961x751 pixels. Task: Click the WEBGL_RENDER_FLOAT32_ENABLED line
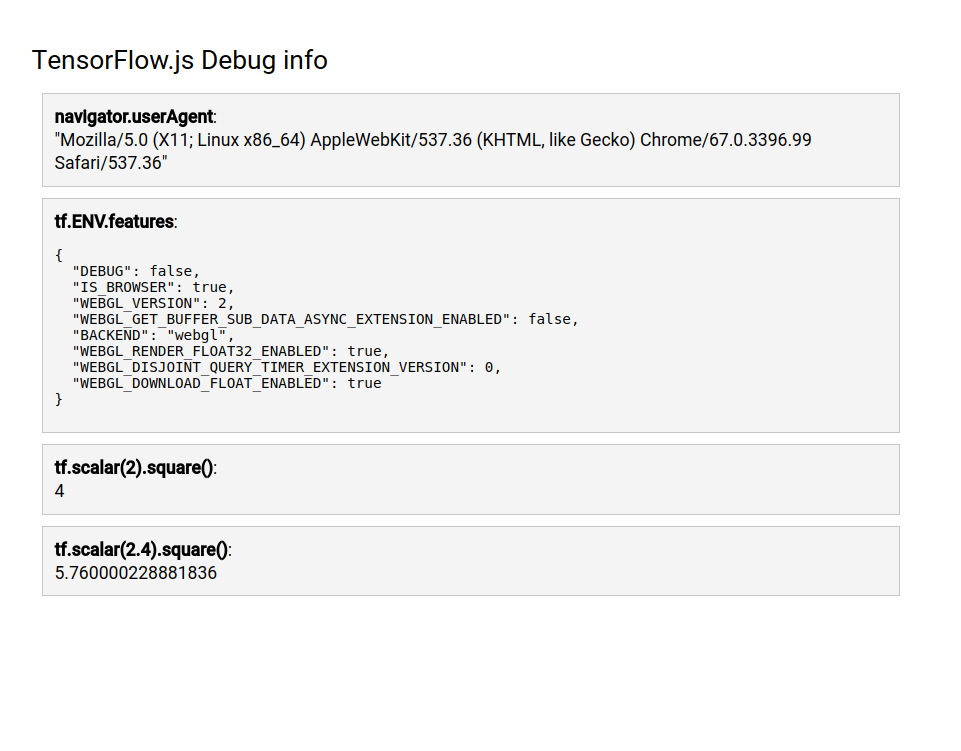tap(230, 351)
